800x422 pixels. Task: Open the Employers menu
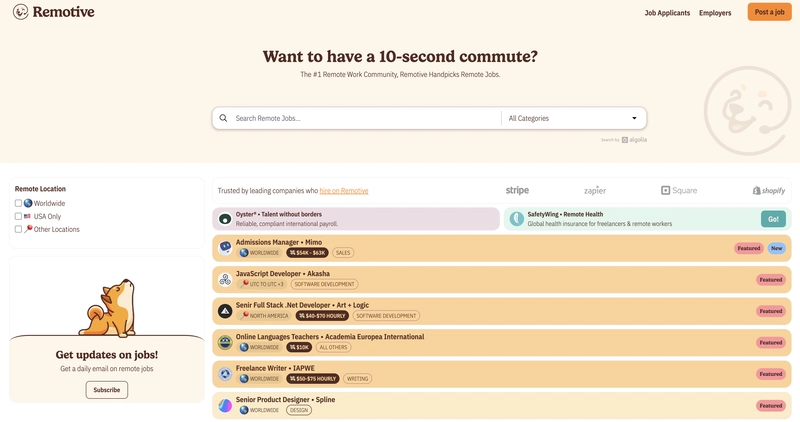point(715,13)
